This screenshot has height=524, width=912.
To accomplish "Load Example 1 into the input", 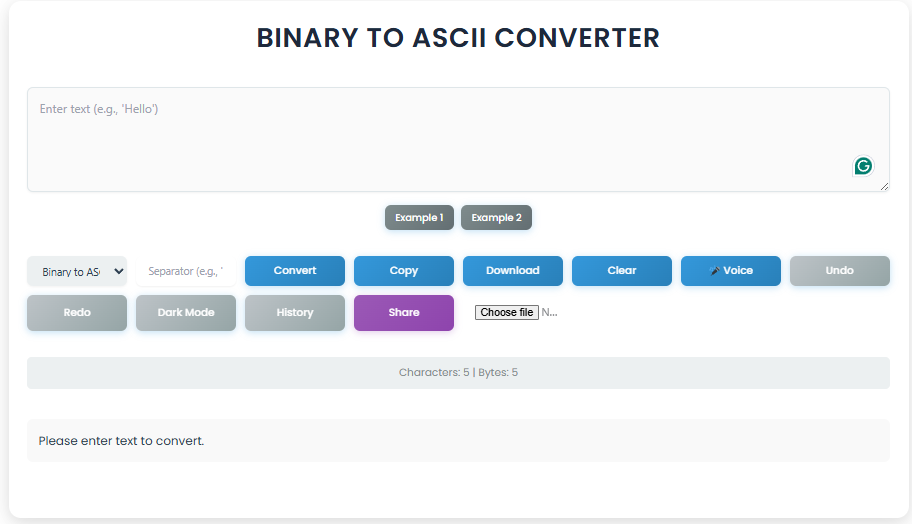I will [419, 218].
